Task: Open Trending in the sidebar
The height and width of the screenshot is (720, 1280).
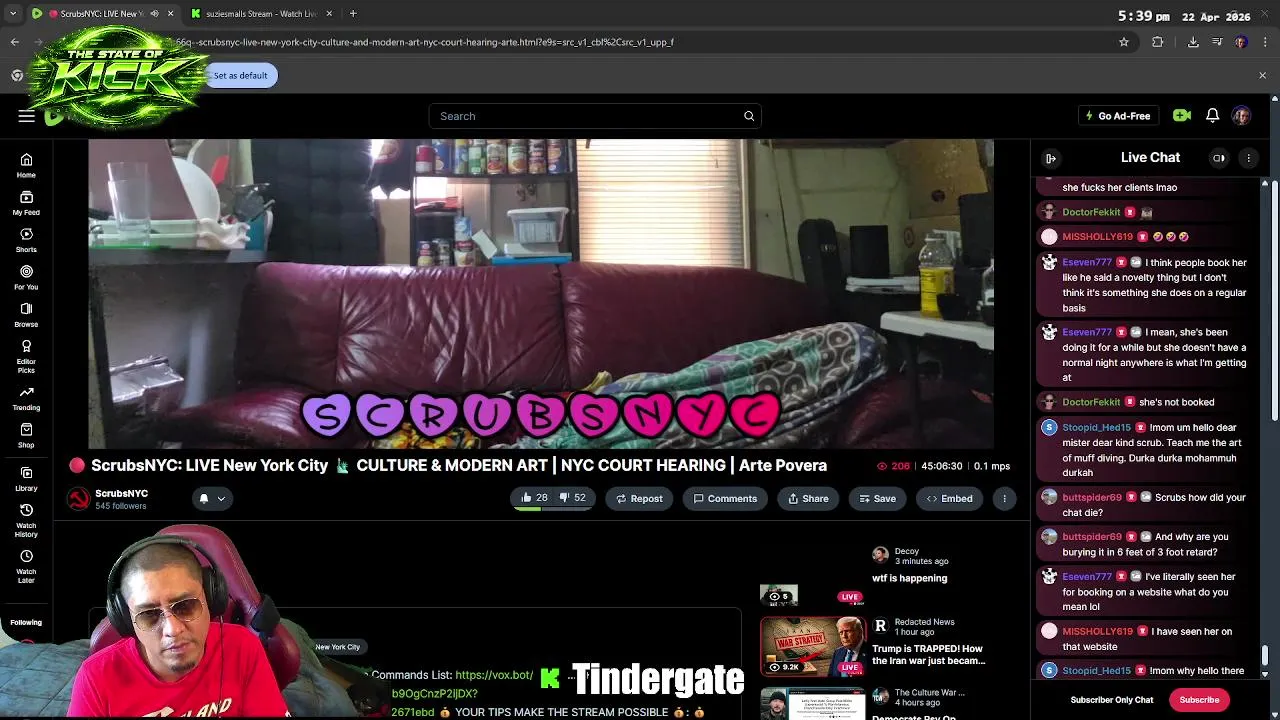Action: (x=26, y=398)
